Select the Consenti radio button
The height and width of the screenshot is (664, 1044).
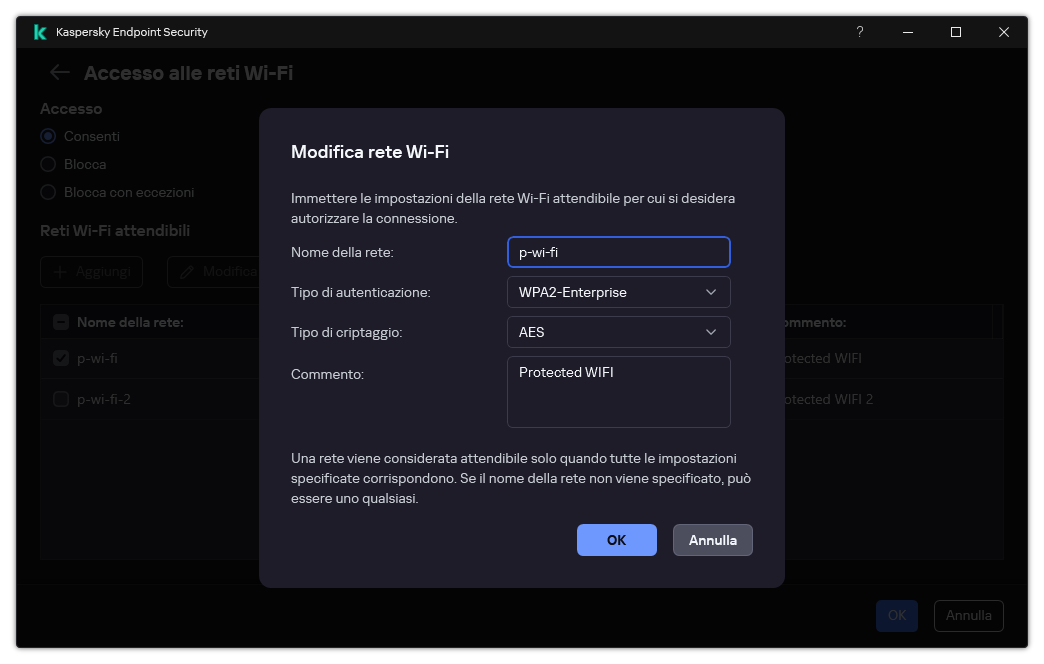point(47,136)
